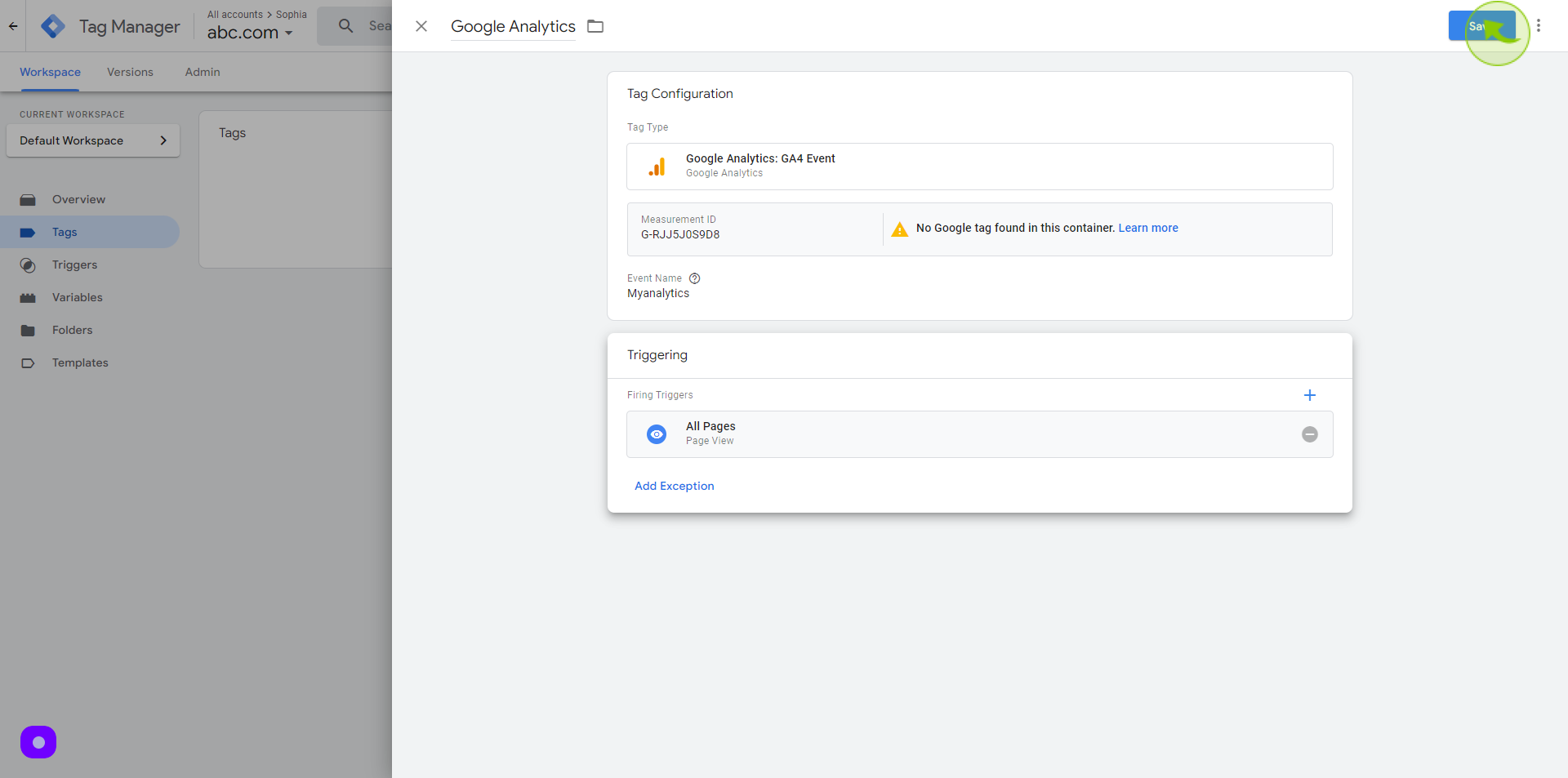This screenshot has width=1568, height=778.
Task: Open the three-dot more options menu
Action: (x=1539, y=26)
